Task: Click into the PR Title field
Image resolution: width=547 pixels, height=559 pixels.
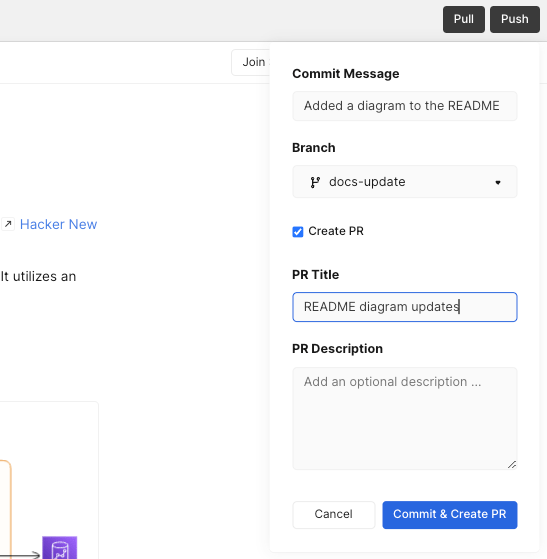Action: [405, 307]
